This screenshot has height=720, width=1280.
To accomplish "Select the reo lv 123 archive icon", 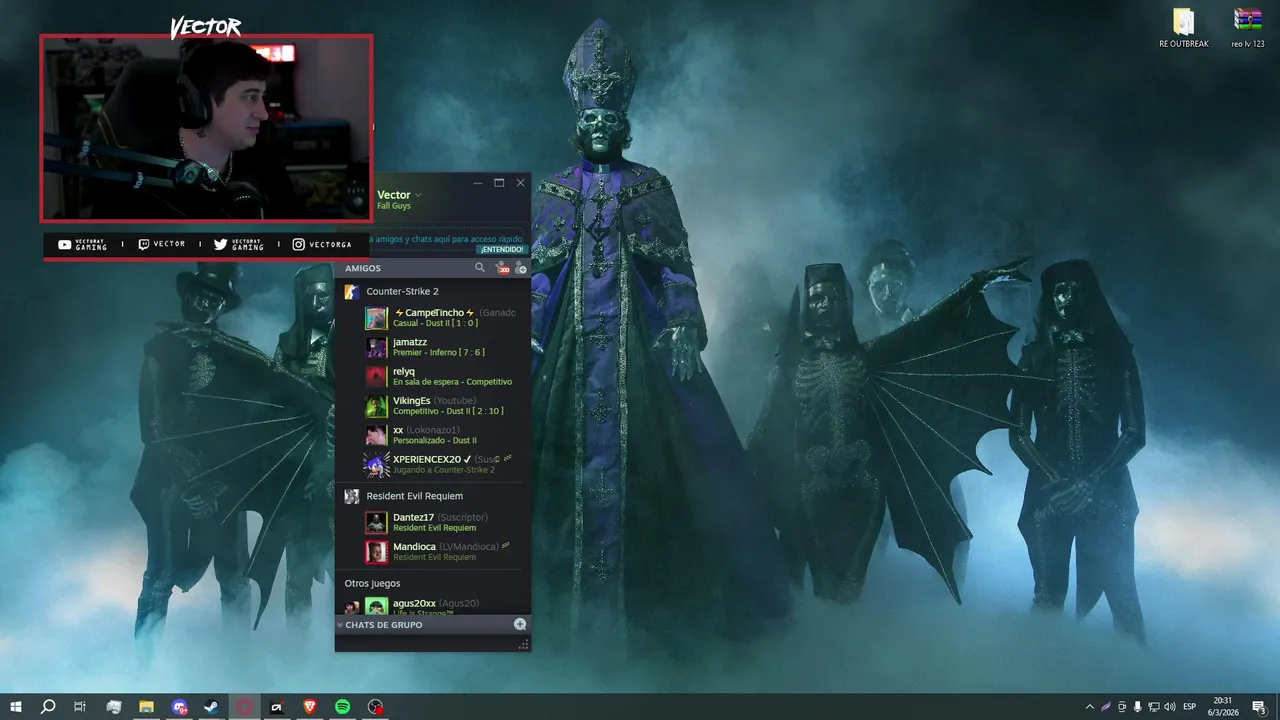I will coord(1248,28).
